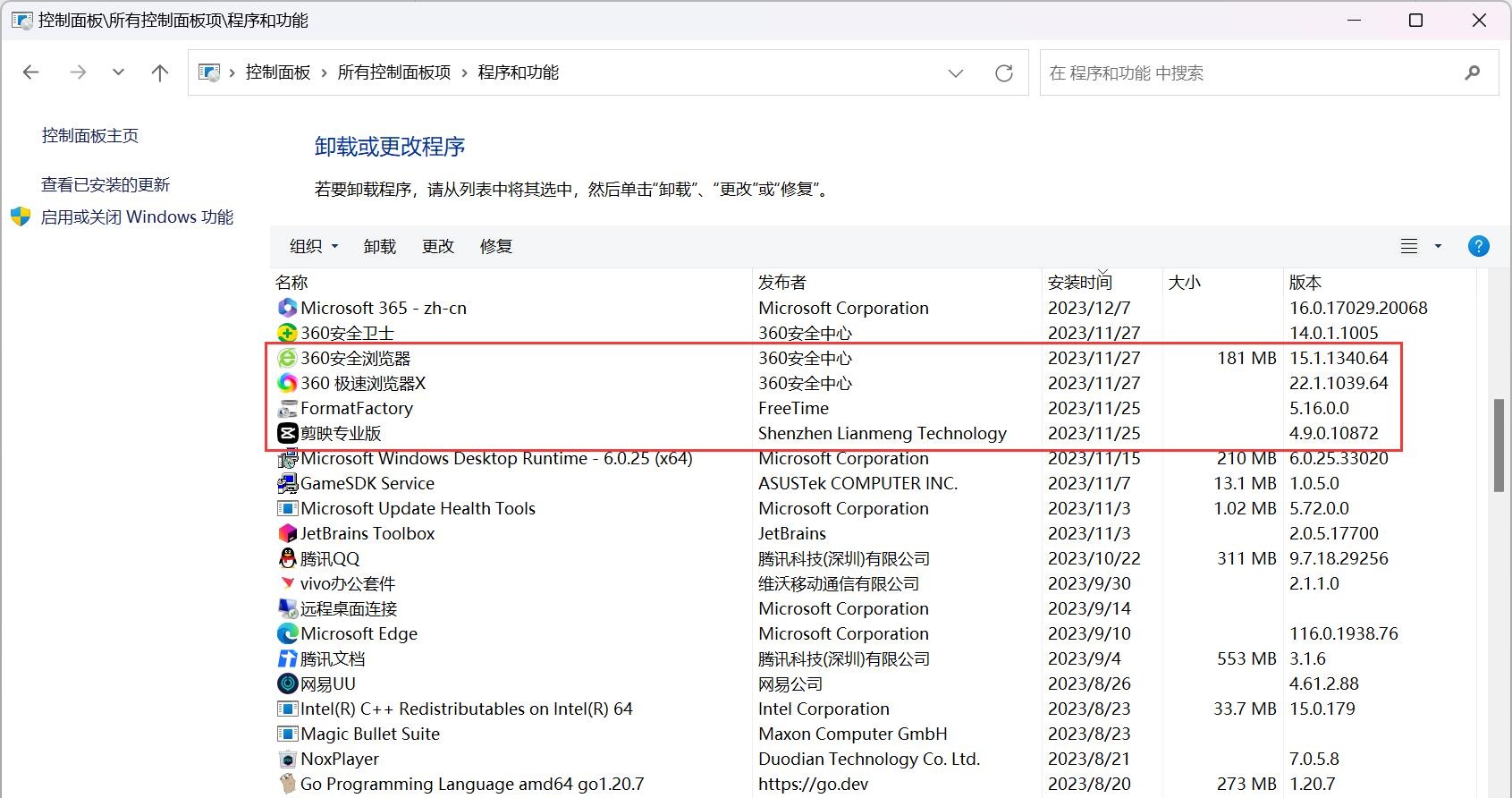Sort the list by 版本 column header
The height and width of the screenshot is (798, 1512).
pyautogui.click(x=1378, y=282)
